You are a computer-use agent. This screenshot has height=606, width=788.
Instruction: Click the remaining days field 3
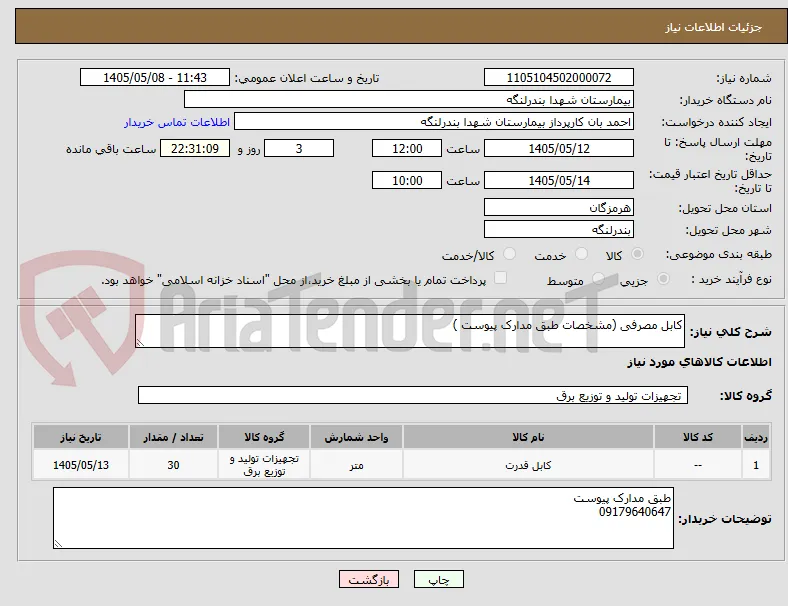coord(299,148)
